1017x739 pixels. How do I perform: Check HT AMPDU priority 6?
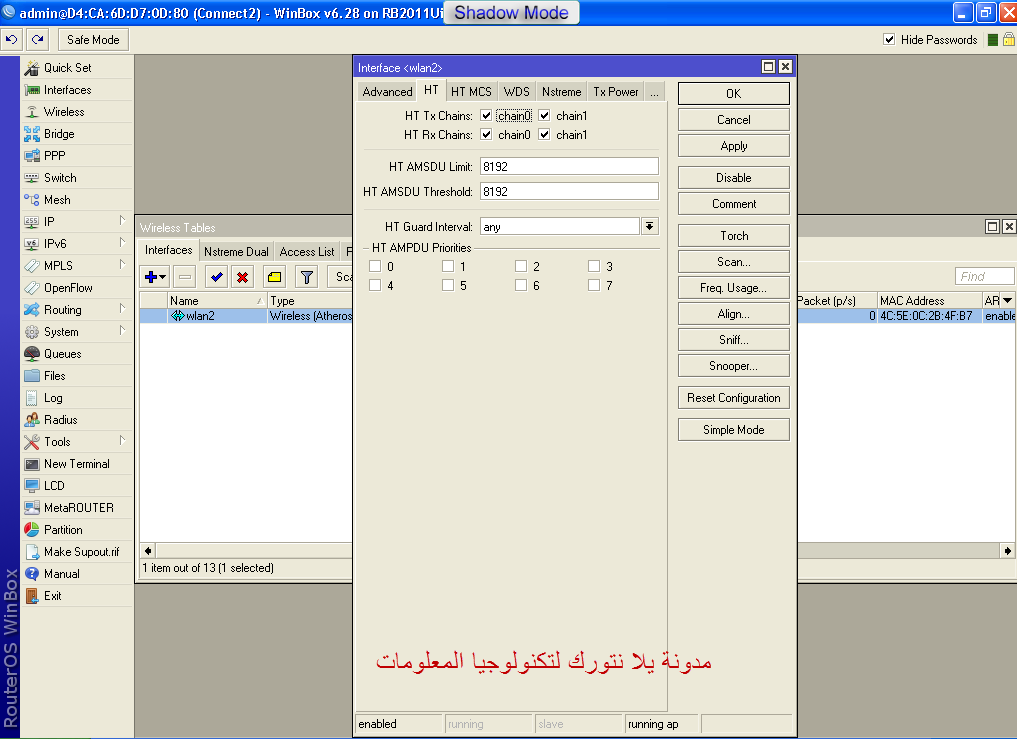tap(521, 285)
